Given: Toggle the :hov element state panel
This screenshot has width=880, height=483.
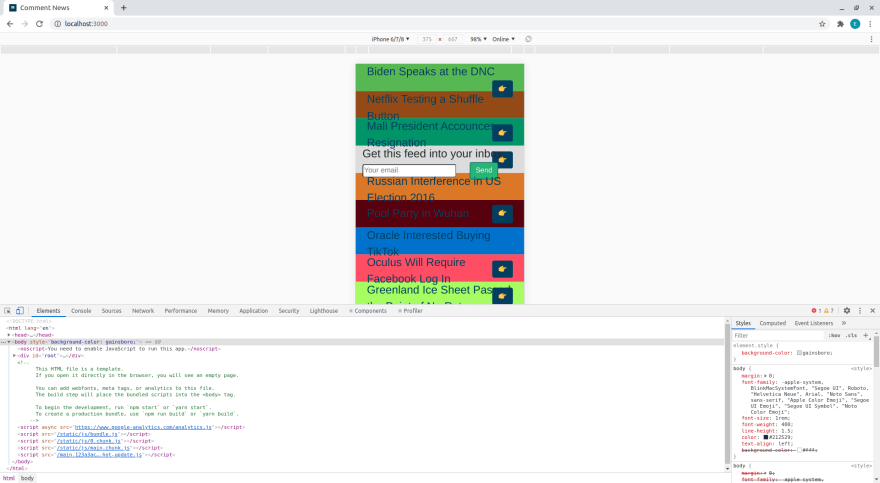Looking at the screenshot, I should [834, 335].
